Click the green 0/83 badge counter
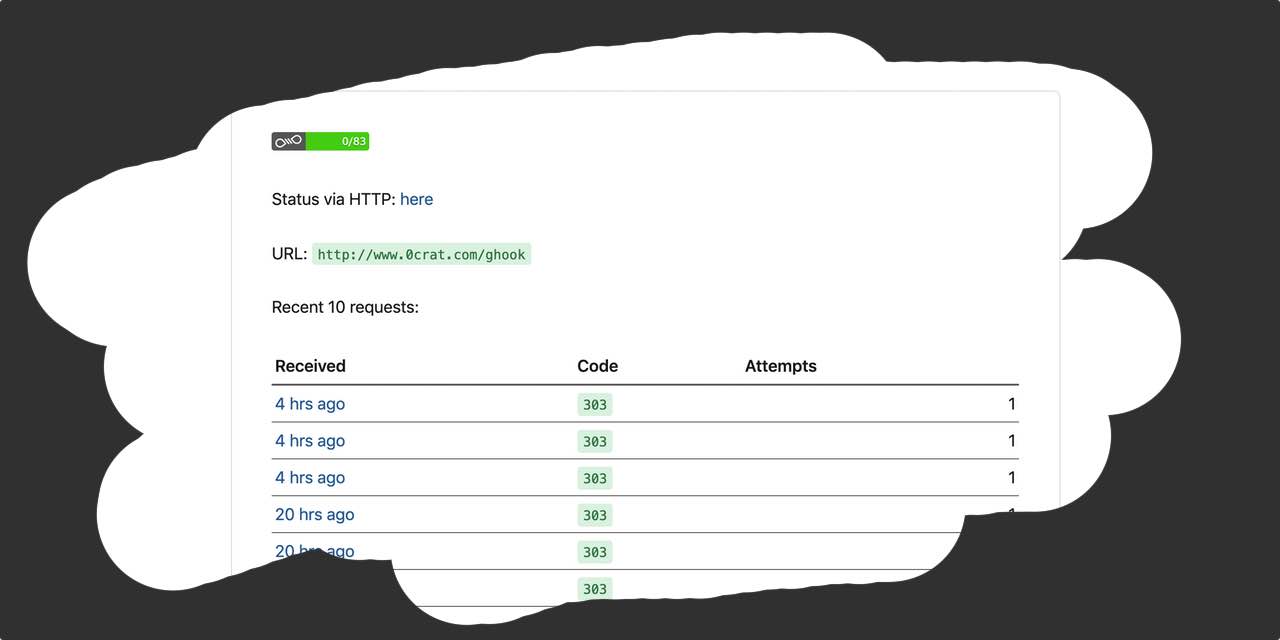Viewport: 1280px width, 640px height. click(338, 142)
